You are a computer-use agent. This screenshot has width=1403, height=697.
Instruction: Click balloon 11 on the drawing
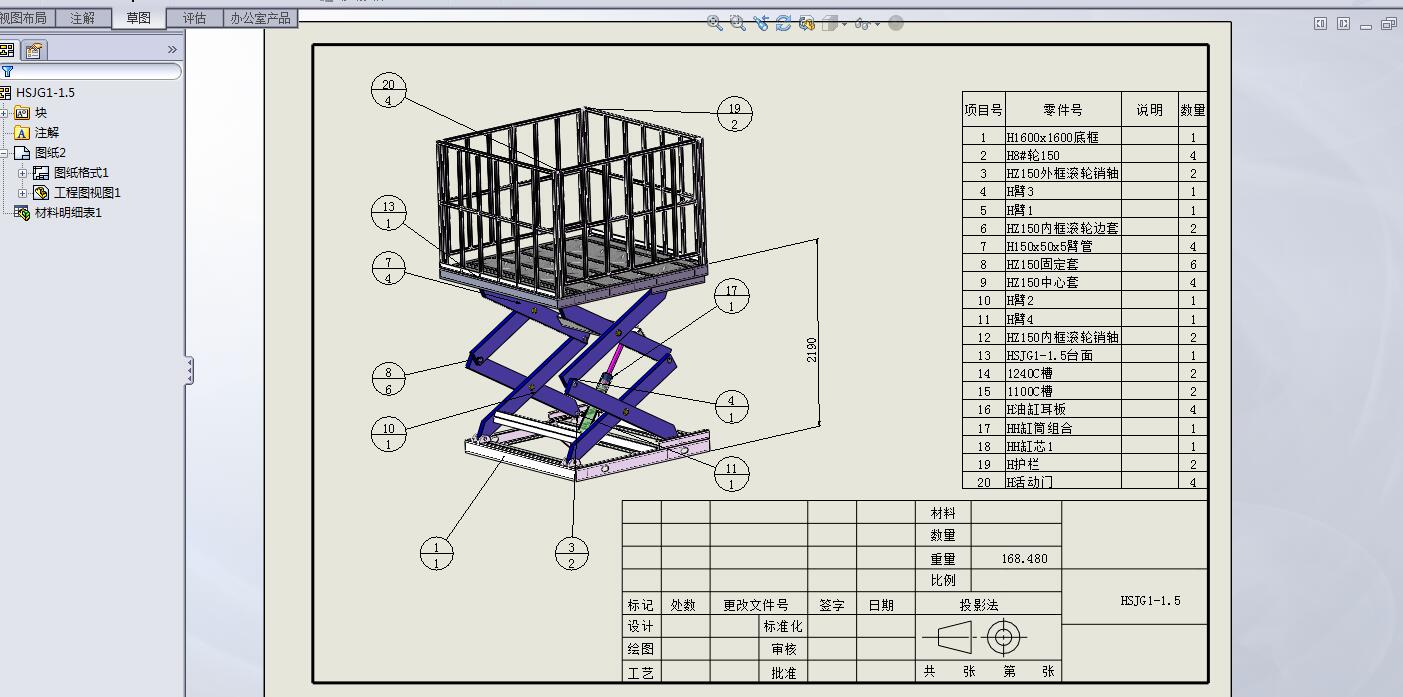[x=731, y=475]
